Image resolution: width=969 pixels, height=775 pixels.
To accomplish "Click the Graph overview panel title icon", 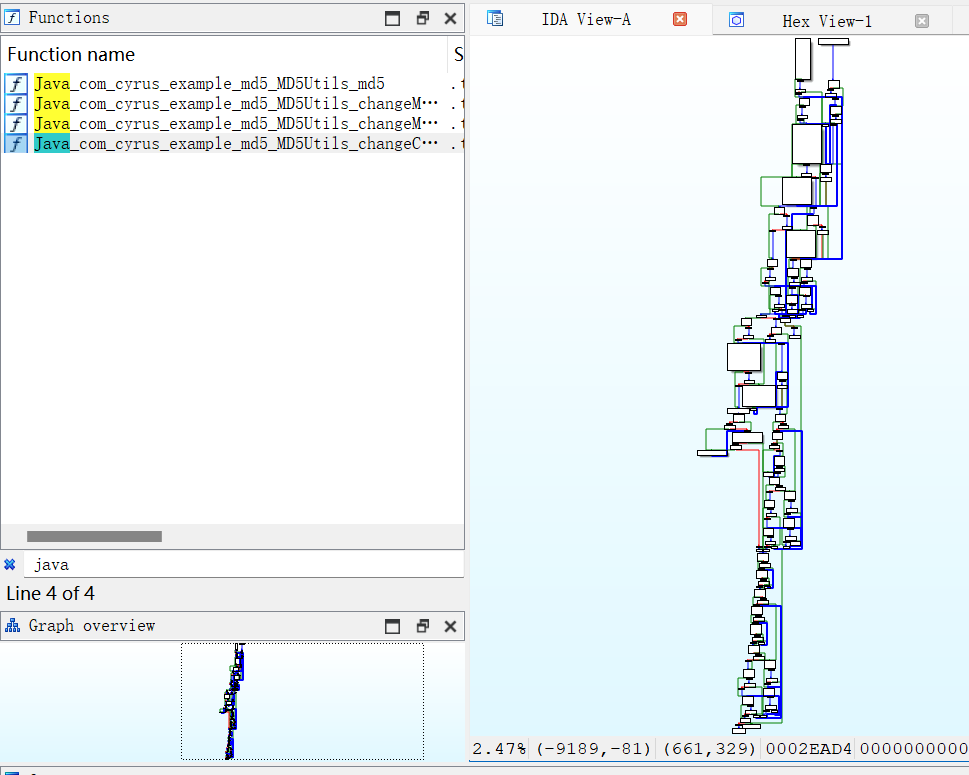I will tap(12, 626).
